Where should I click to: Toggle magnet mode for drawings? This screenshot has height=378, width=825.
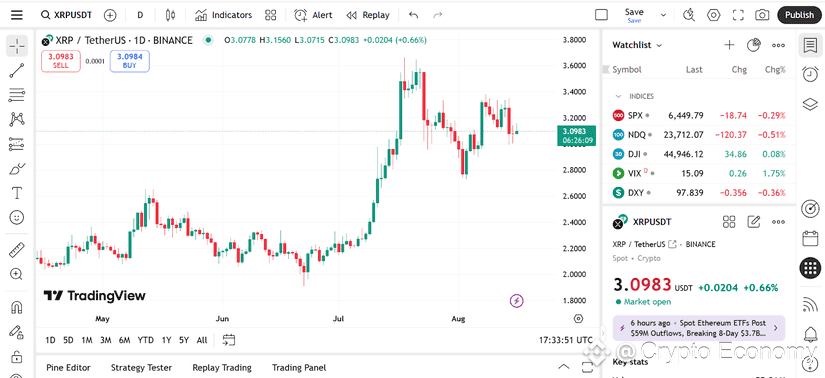tap(17, 307)
